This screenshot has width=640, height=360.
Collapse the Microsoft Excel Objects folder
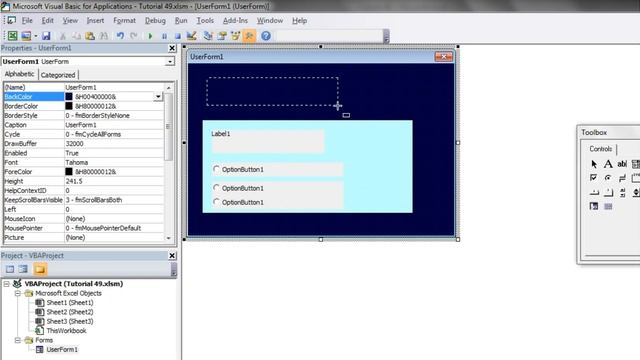(18, 293)
